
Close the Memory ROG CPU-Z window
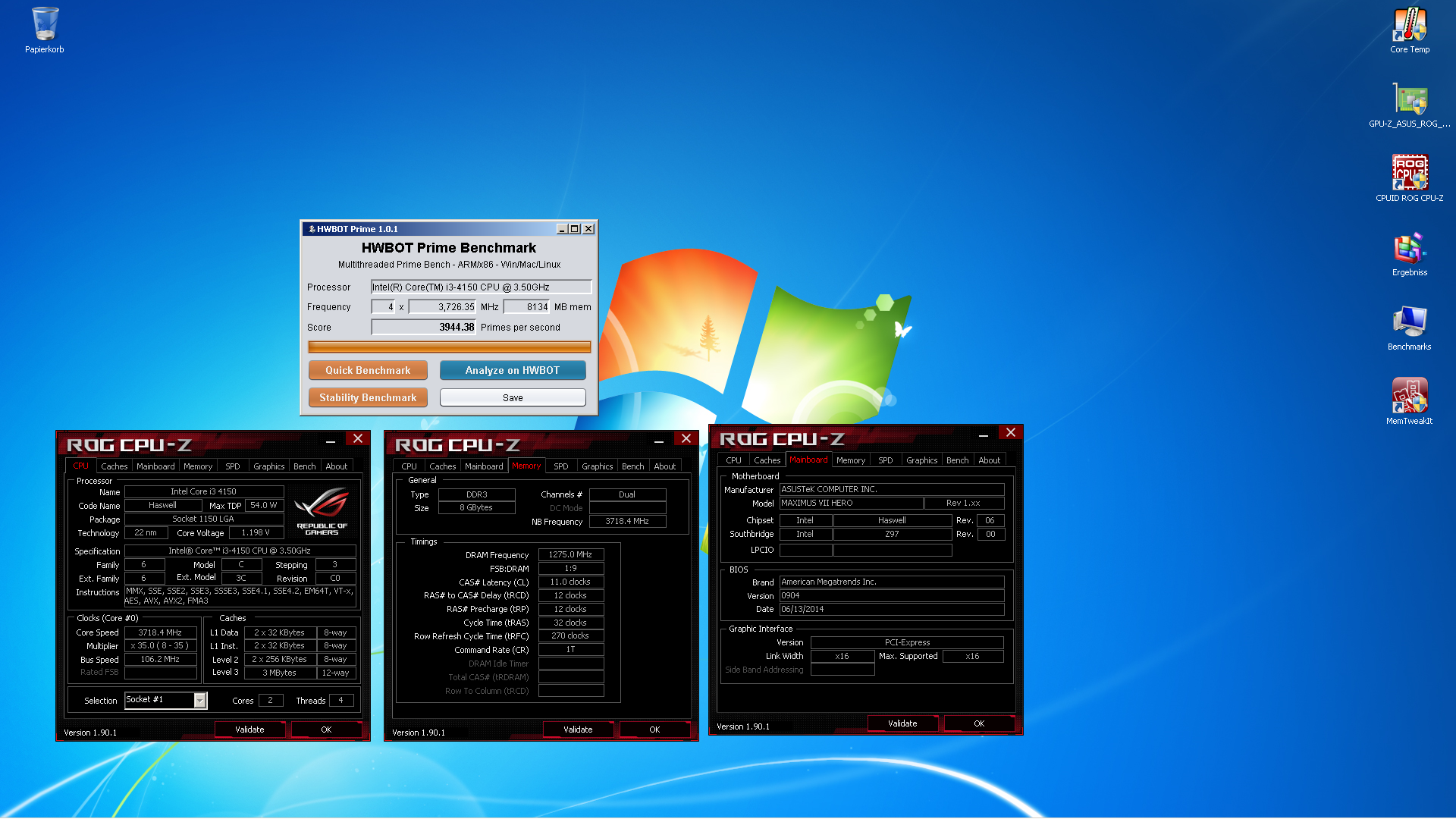[x=686, y=438]
